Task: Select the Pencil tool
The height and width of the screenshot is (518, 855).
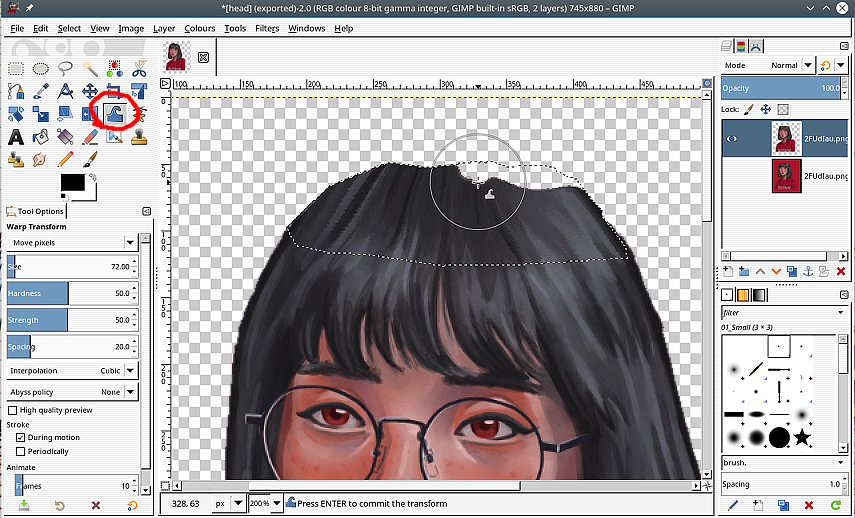Action: 65,159
